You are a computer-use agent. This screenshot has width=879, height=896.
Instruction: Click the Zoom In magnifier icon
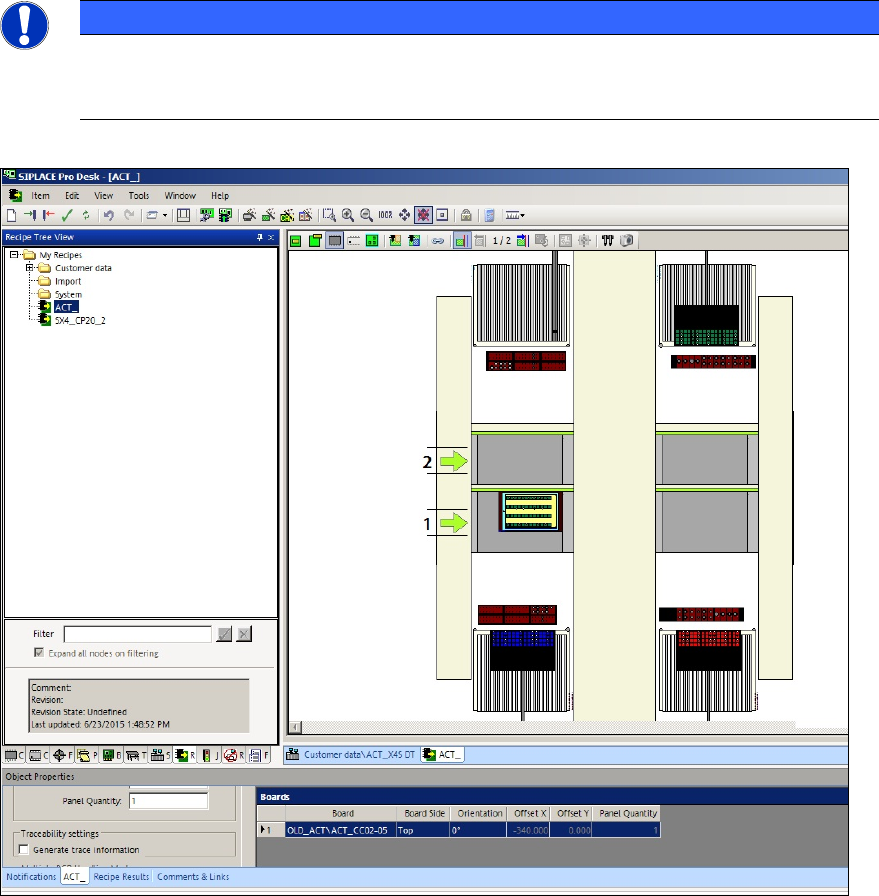pos(347,215)
